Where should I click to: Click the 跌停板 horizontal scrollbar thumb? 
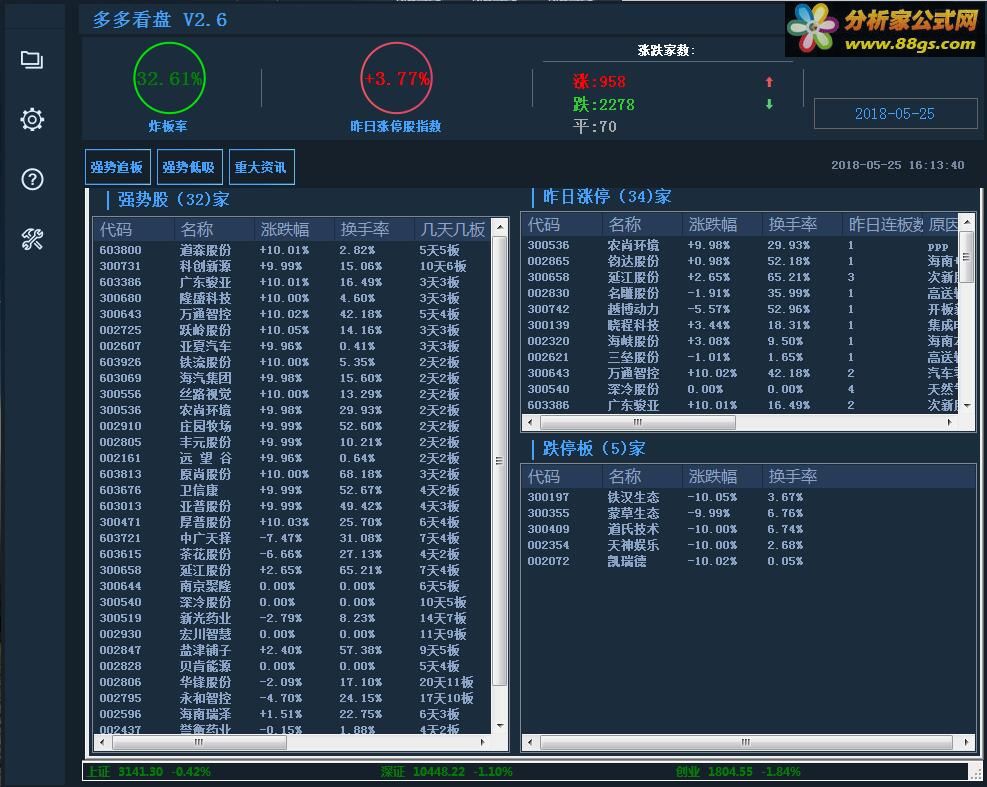pyautogui.click(x=746, y=743)
